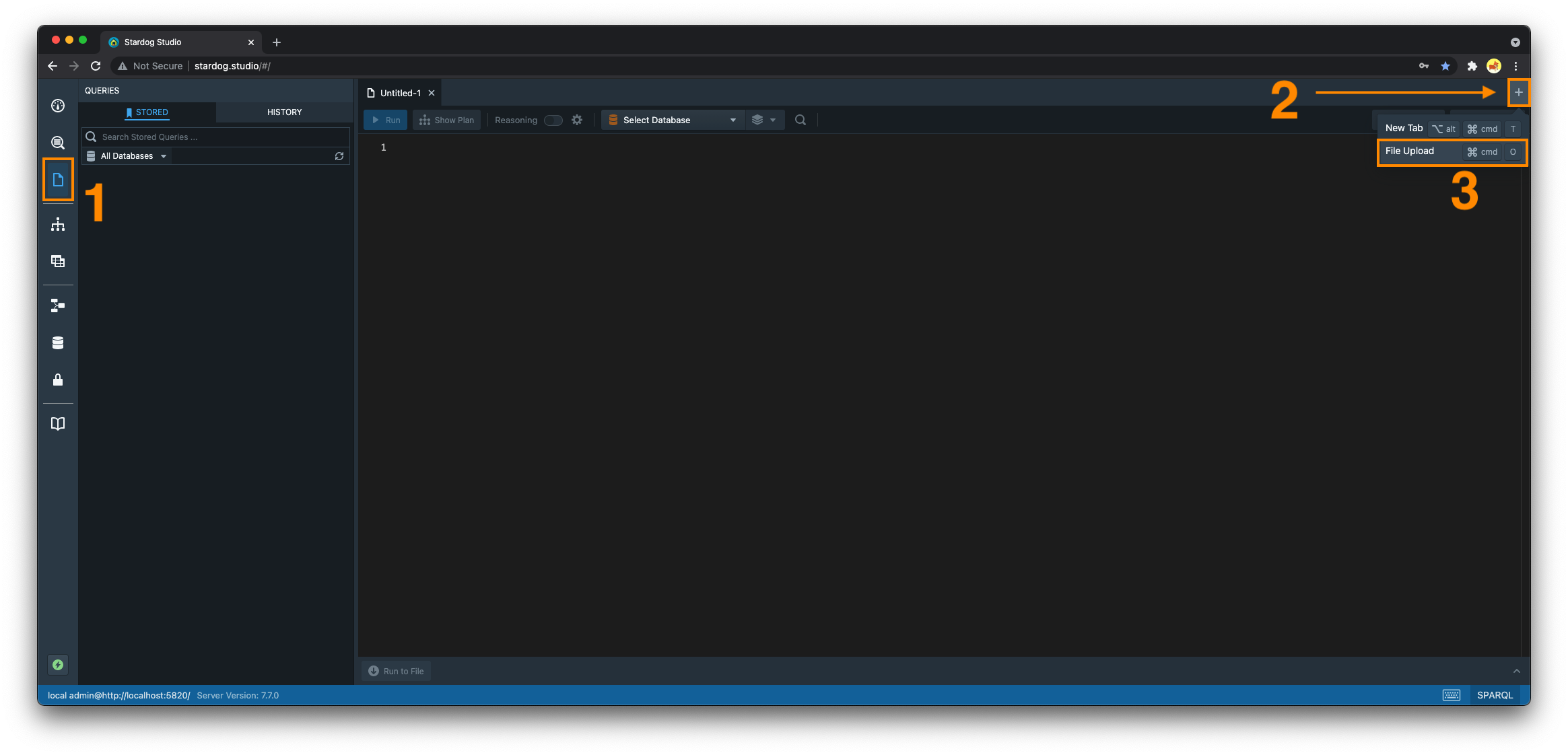
Task: Open the Databases cylinder sidebar icon
Action: click(58, 343)
